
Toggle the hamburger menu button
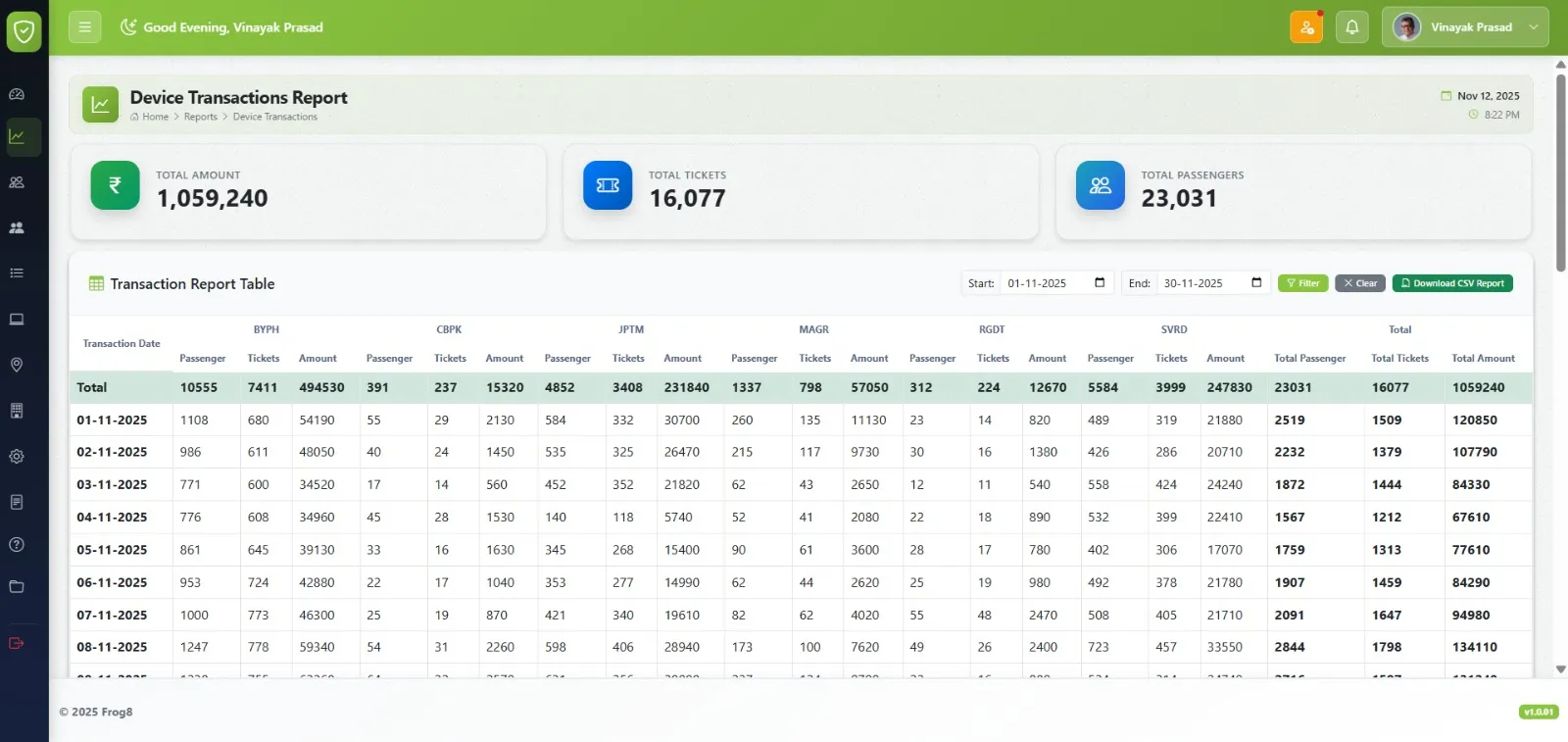[x=84, y=26]
